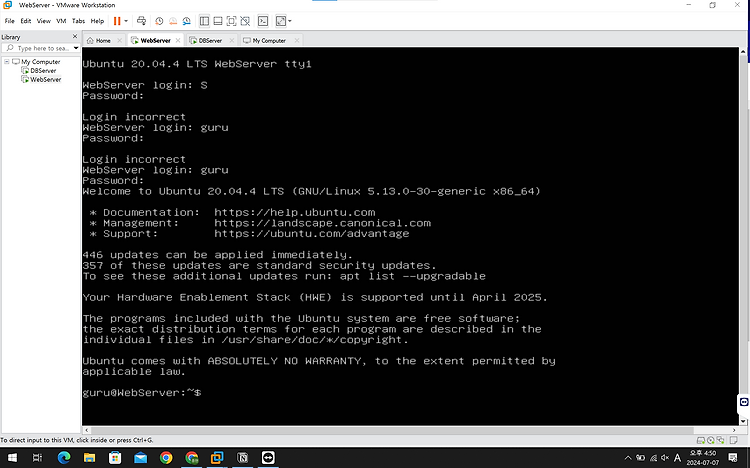Open the power options dropdown arrow
Image resolution: width=750 pixels, height=468 pixels.
click(x=126, y=21)
